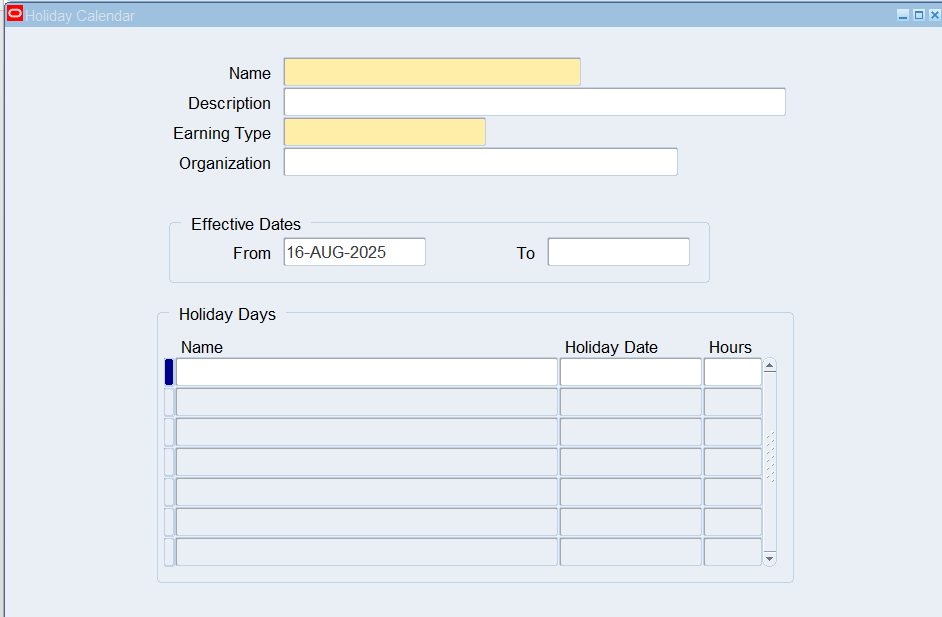This screenshot has height=617, width=942.
Task: Click the Oracle icon in the title bar
Action: (15, 15)
